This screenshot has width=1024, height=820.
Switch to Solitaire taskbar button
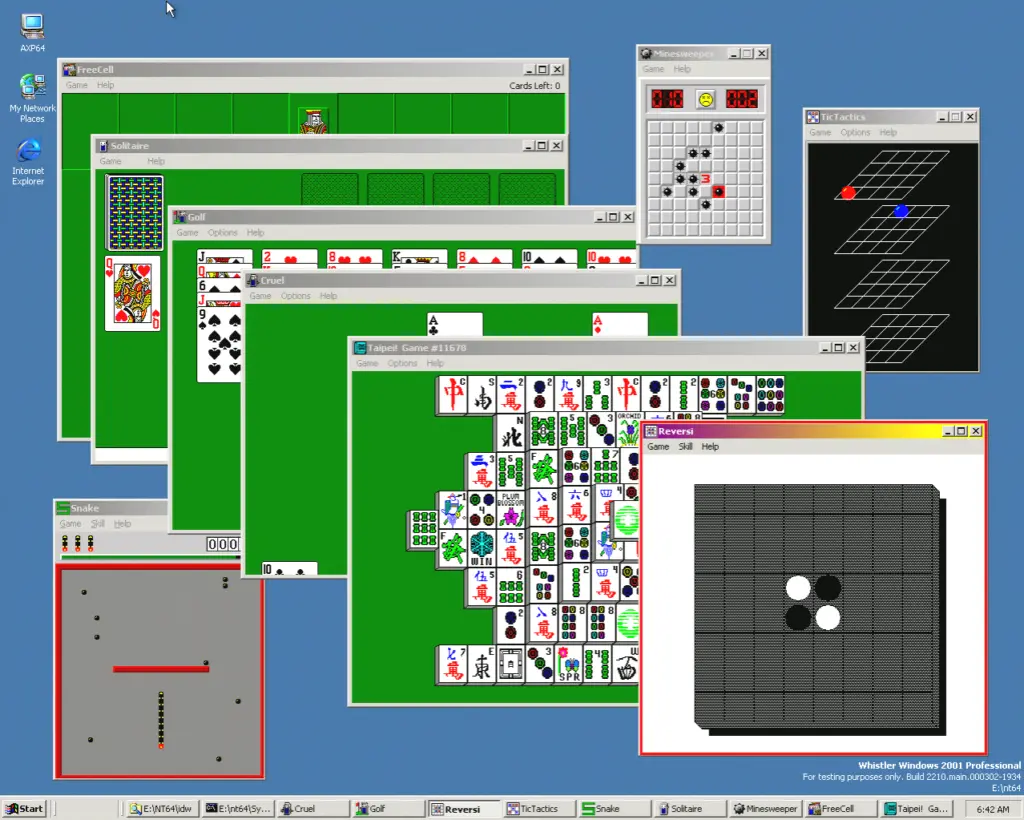[x=690, y=808]
